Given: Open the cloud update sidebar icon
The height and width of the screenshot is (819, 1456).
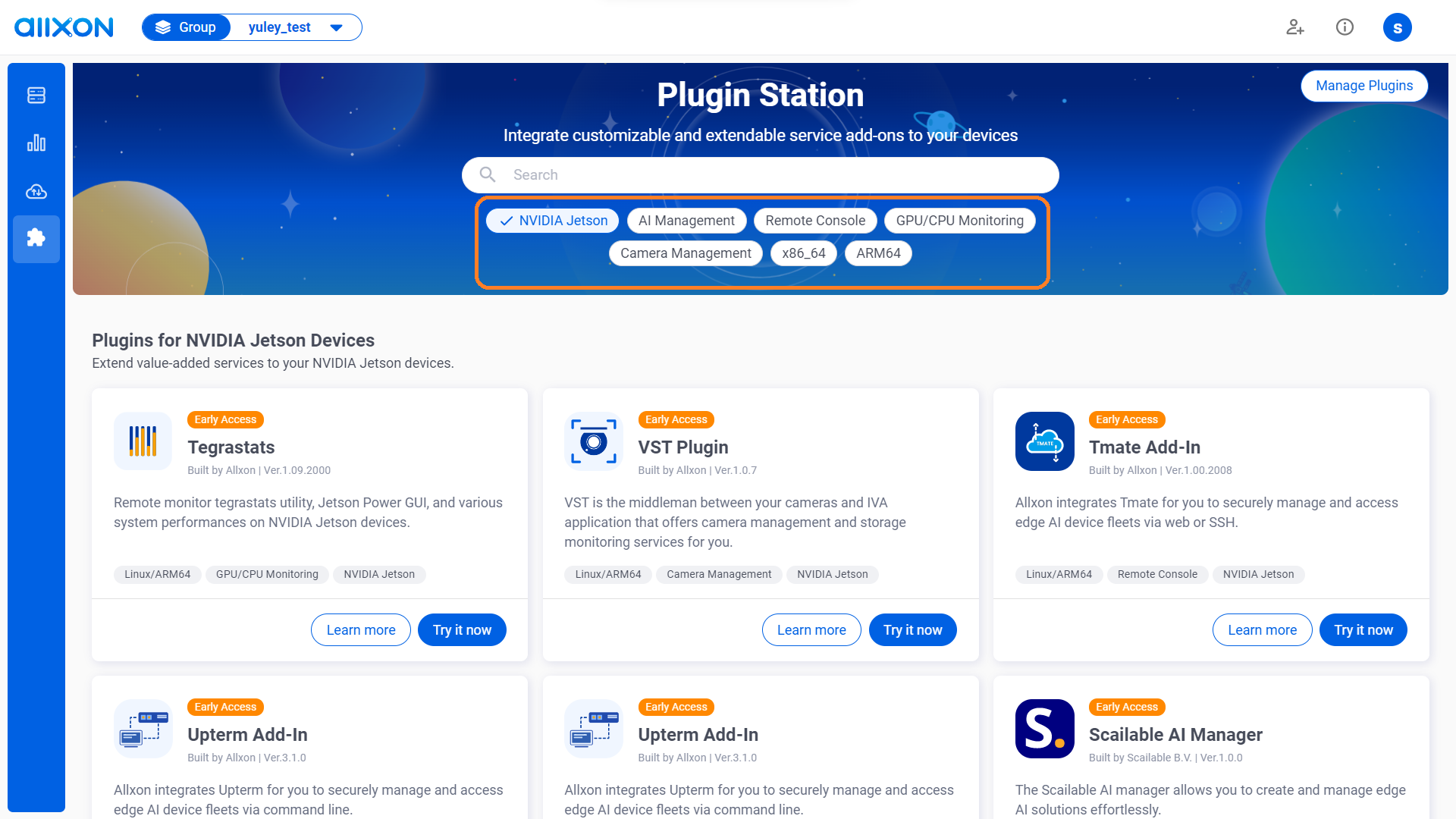Looking at the screenshot, I should point(36,191).
